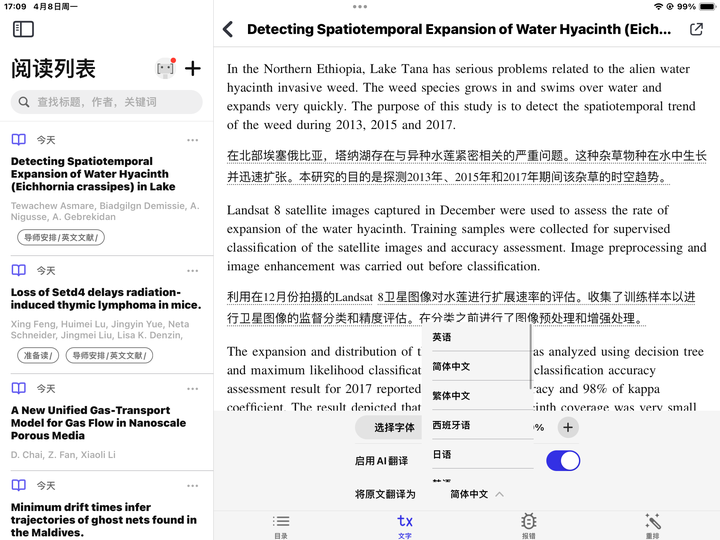Image resolution: width=720 pixels, height=540 pixels.
Task: Check the battery indicator in status bar
Action: (707, 6)
